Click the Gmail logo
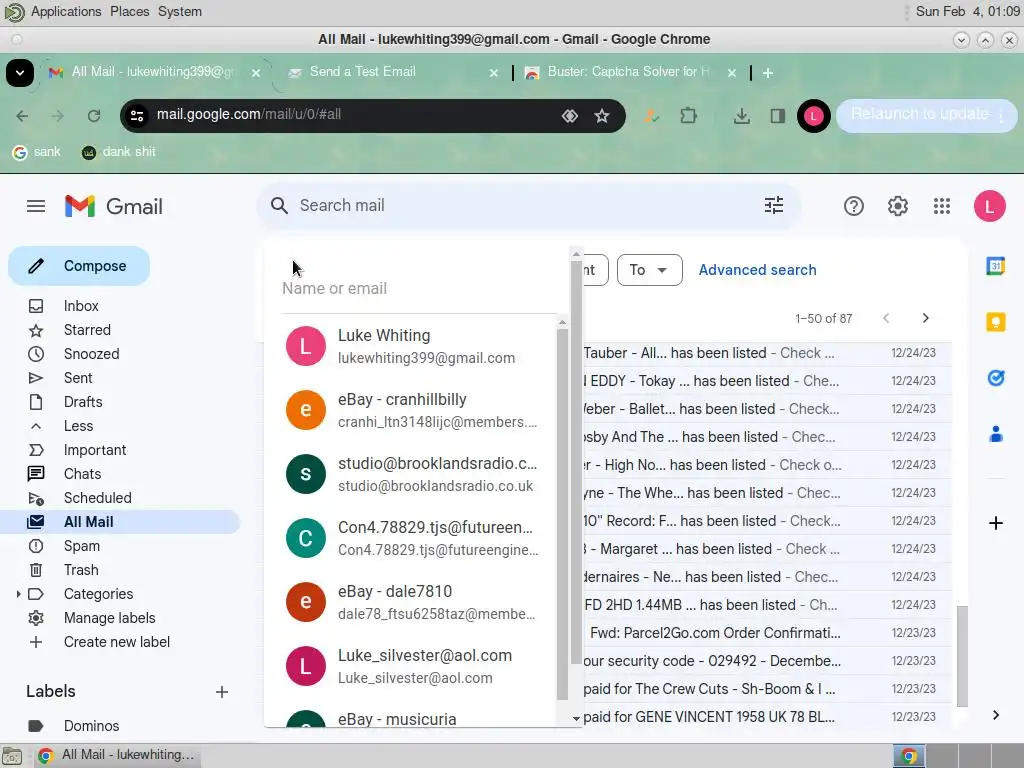The width and height of the screenshot is (1024, 768). [114, 206]
